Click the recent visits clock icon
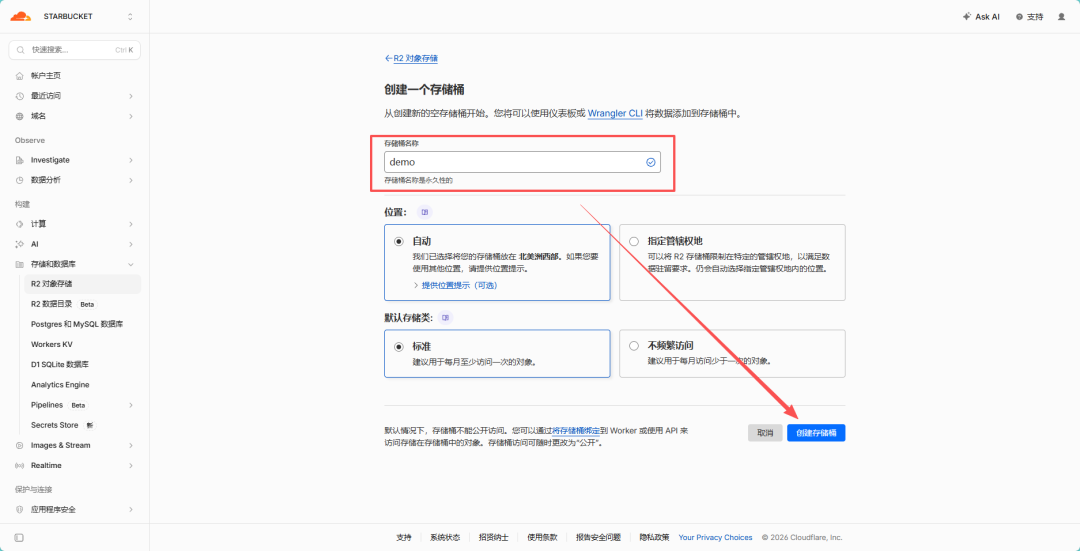Screen dimensions: 1080x551 19,96
